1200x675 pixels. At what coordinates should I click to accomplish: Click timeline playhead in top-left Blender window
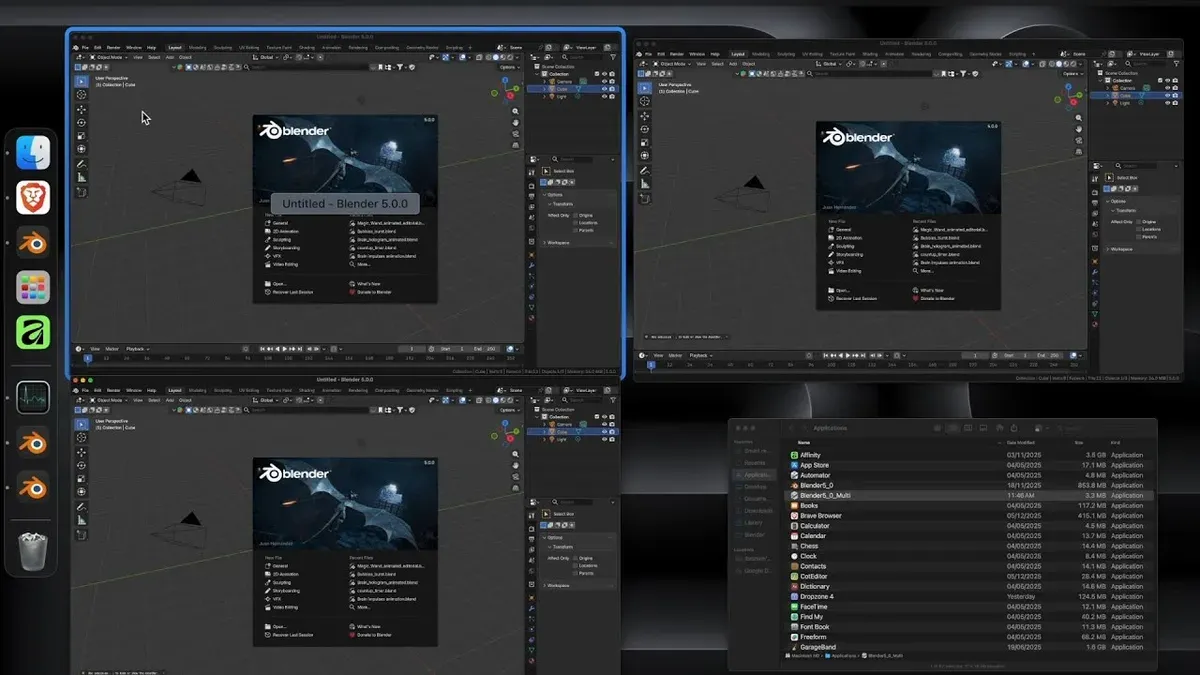coord(88,357)
